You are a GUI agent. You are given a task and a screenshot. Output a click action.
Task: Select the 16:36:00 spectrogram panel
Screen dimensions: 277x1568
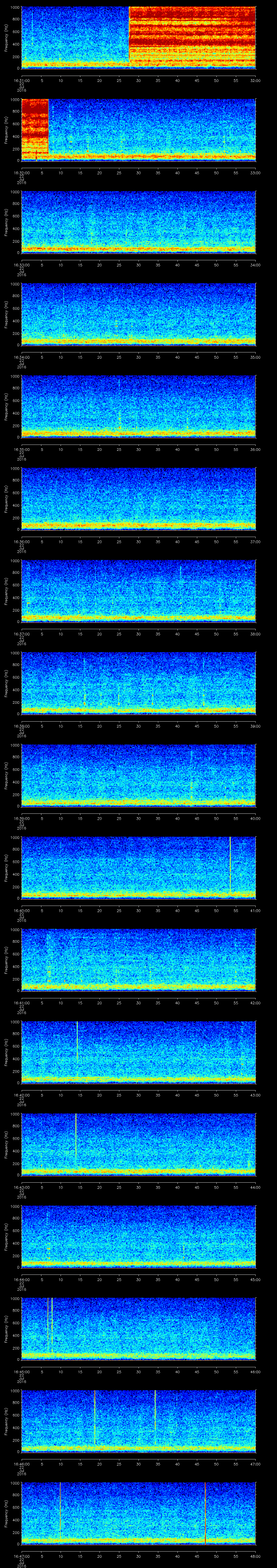click(x=138, y=499)
